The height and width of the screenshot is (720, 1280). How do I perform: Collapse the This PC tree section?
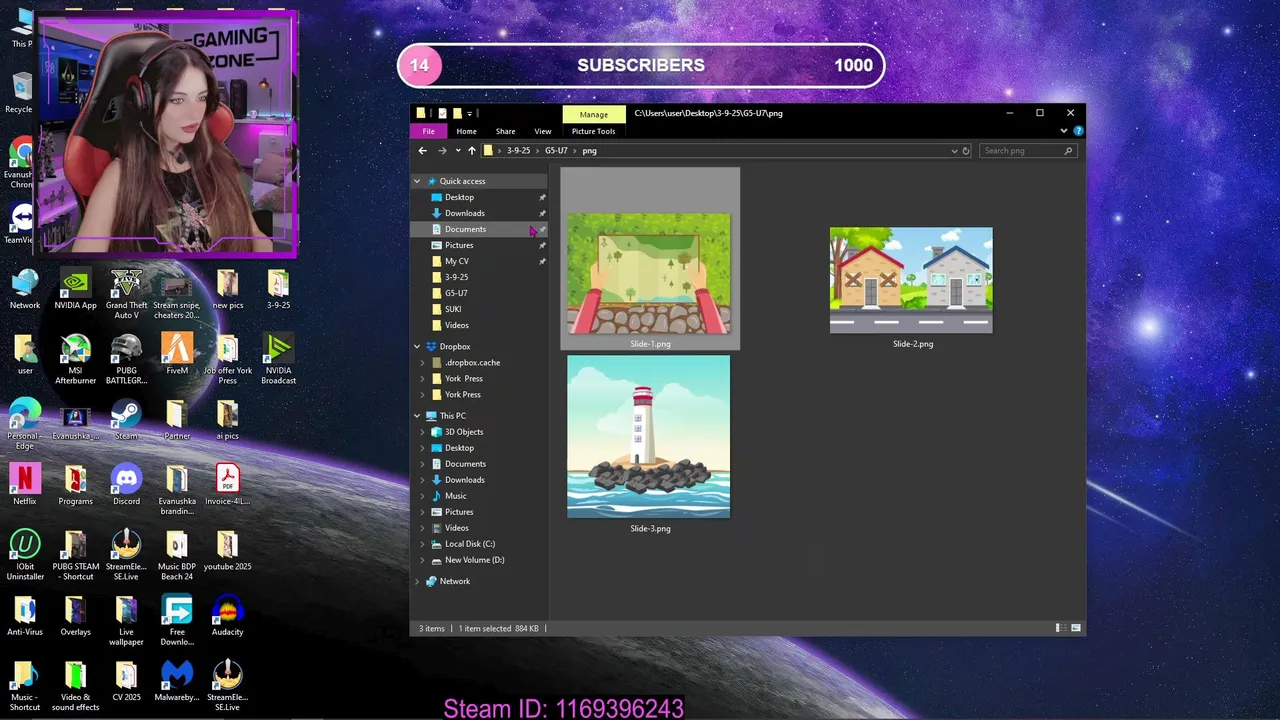coord(417,416)
